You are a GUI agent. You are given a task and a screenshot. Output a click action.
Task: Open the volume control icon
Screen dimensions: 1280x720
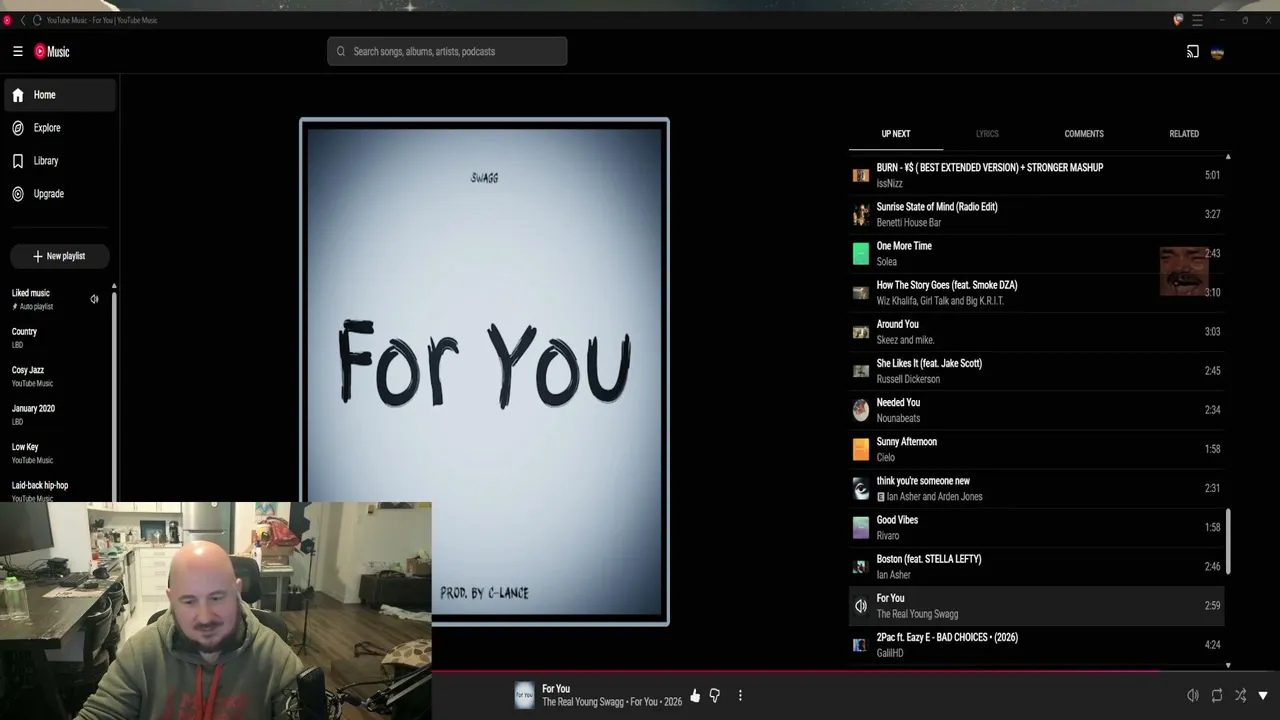tap(1192, 695)
